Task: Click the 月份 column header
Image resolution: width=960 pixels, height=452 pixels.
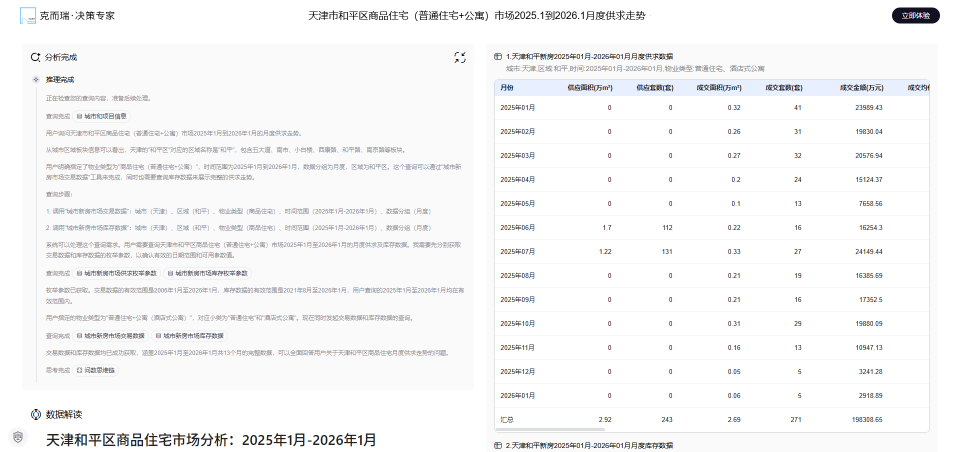Action: point(507,88)
